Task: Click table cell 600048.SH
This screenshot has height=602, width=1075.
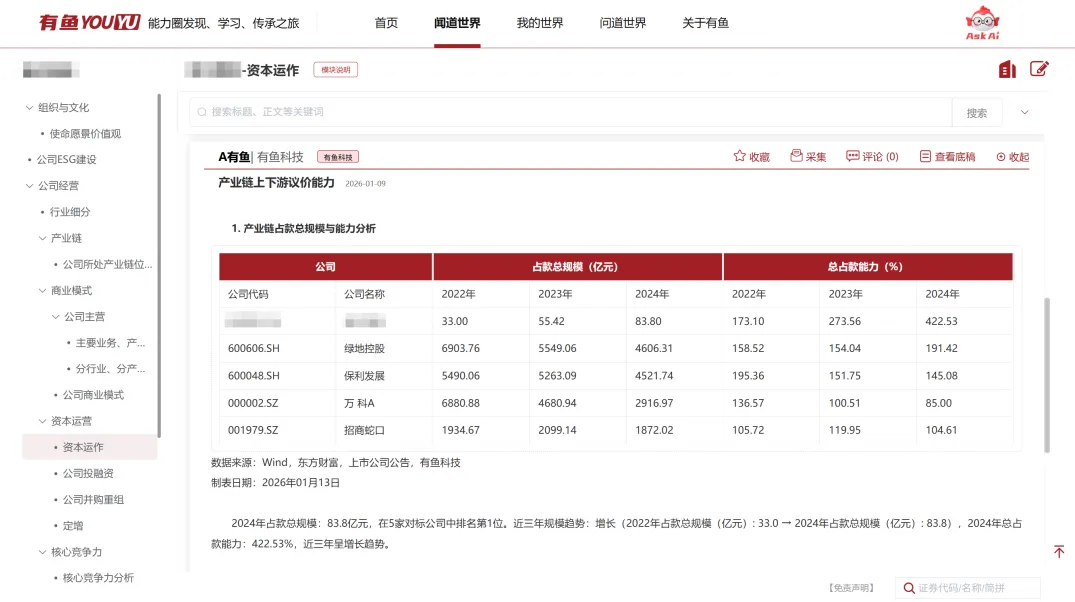Action: pos(254,376)
